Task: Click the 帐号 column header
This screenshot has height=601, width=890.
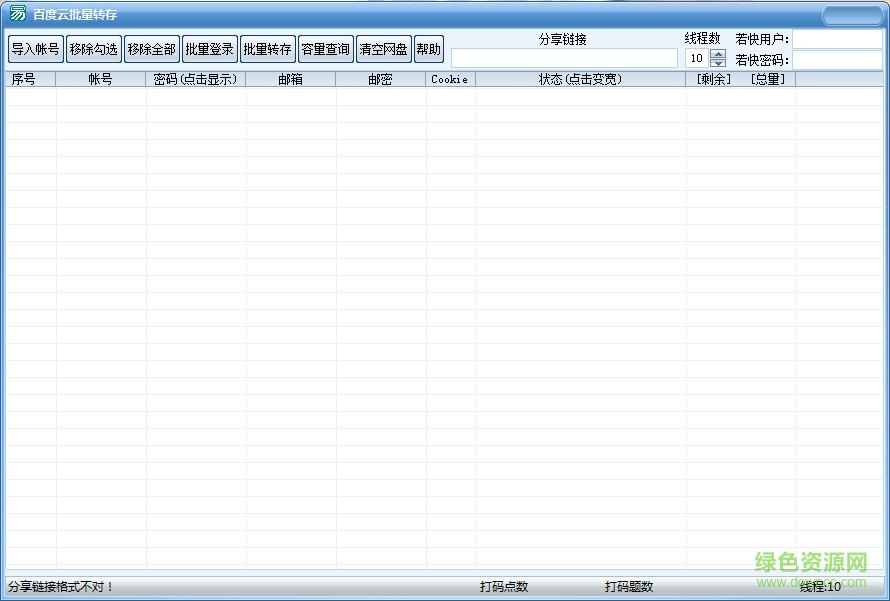Action: (x=100, y=79)
